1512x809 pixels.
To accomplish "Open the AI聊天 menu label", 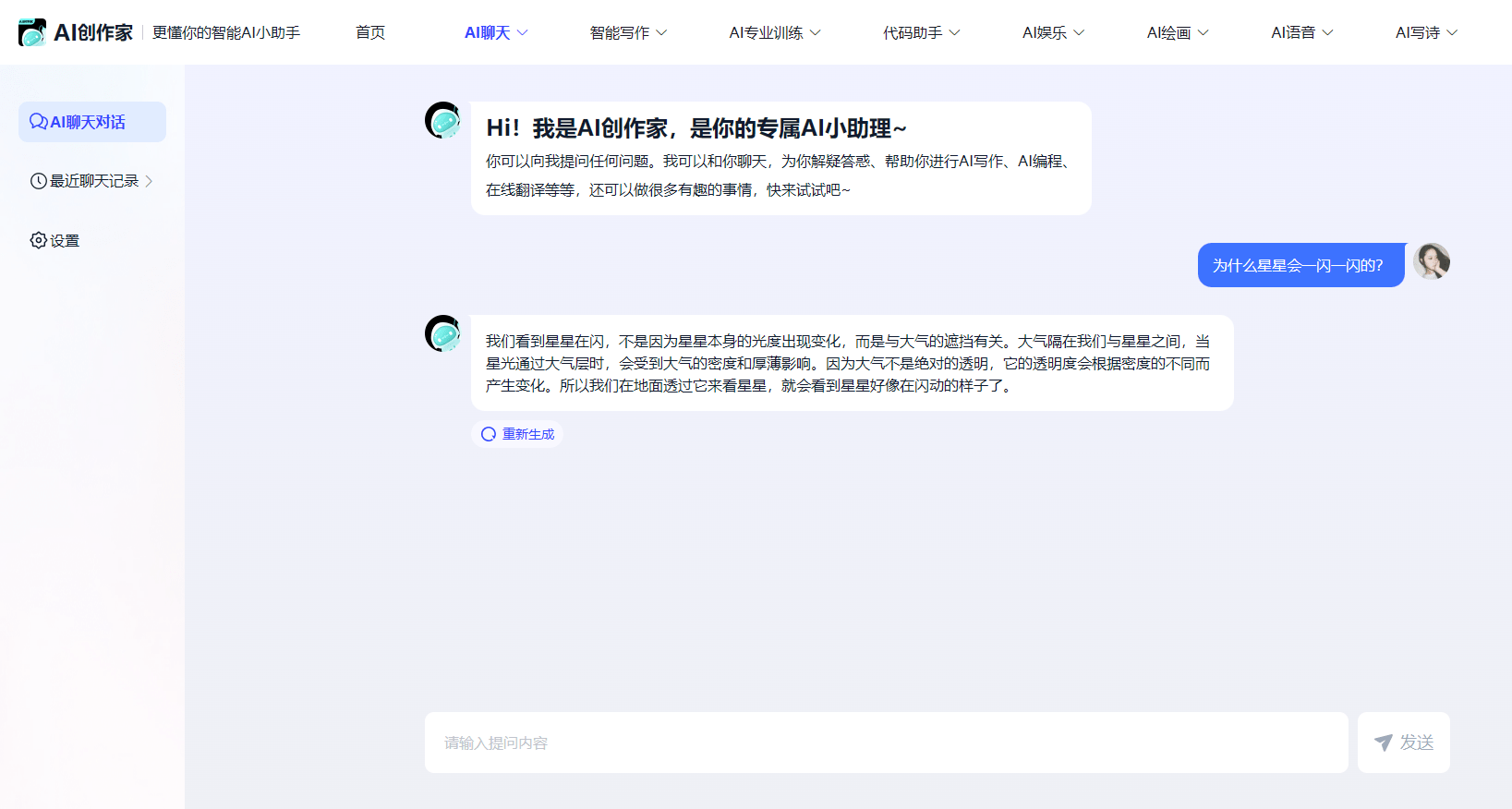I will (488, 32).
